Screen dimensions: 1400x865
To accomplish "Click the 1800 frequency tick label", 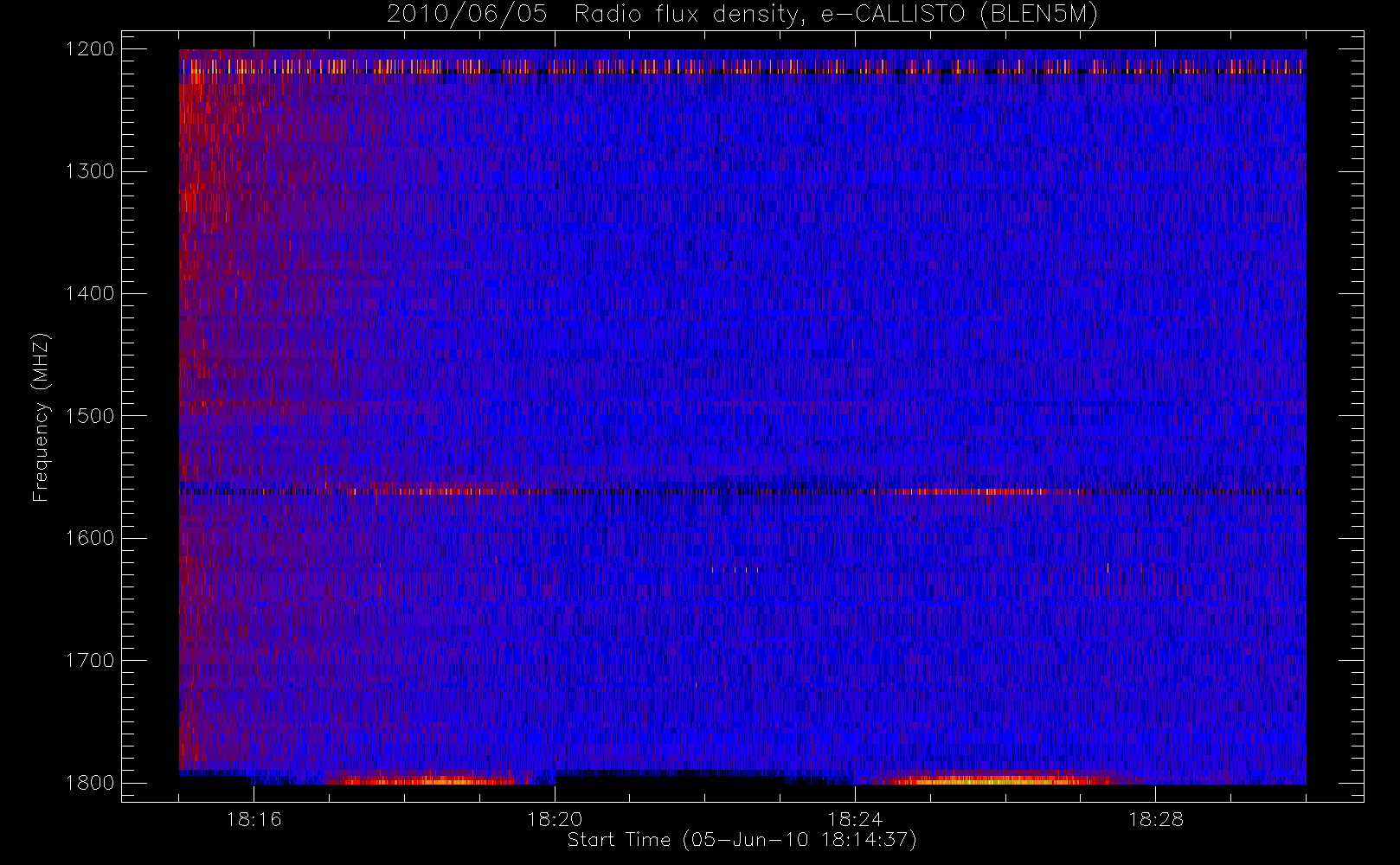I will coord(90,783).
